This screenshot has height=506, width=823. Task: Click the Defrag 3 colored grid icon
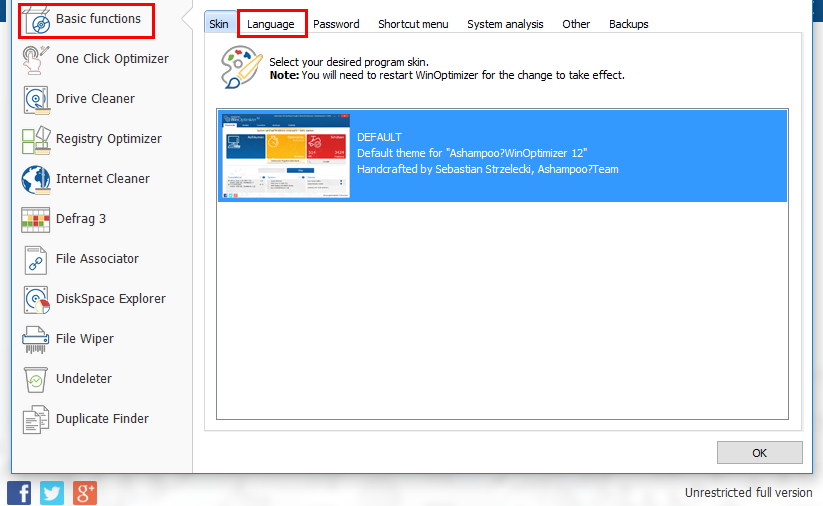[36, 219]
